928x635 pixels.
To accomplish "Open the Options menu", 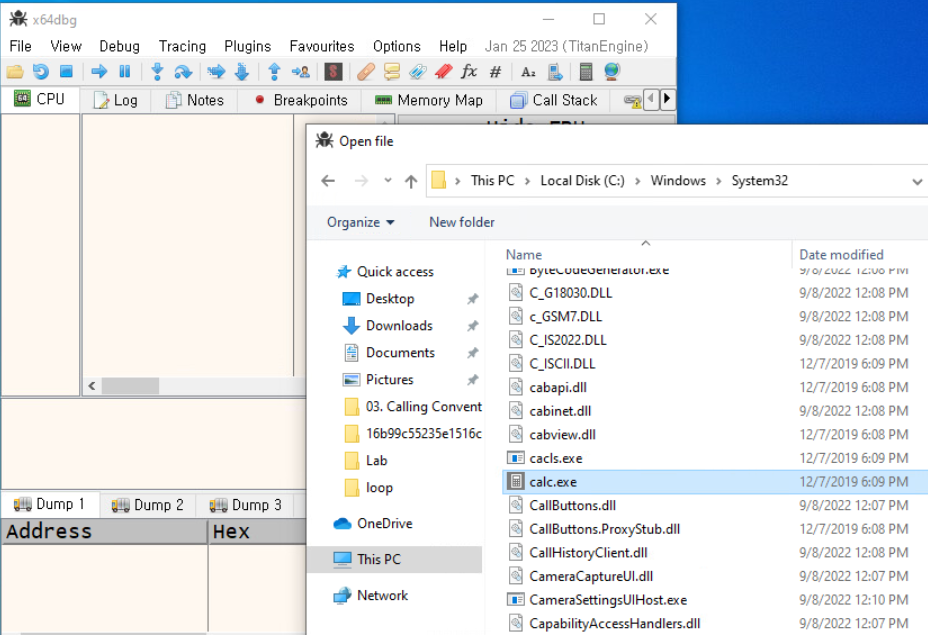I will [397, 46].
